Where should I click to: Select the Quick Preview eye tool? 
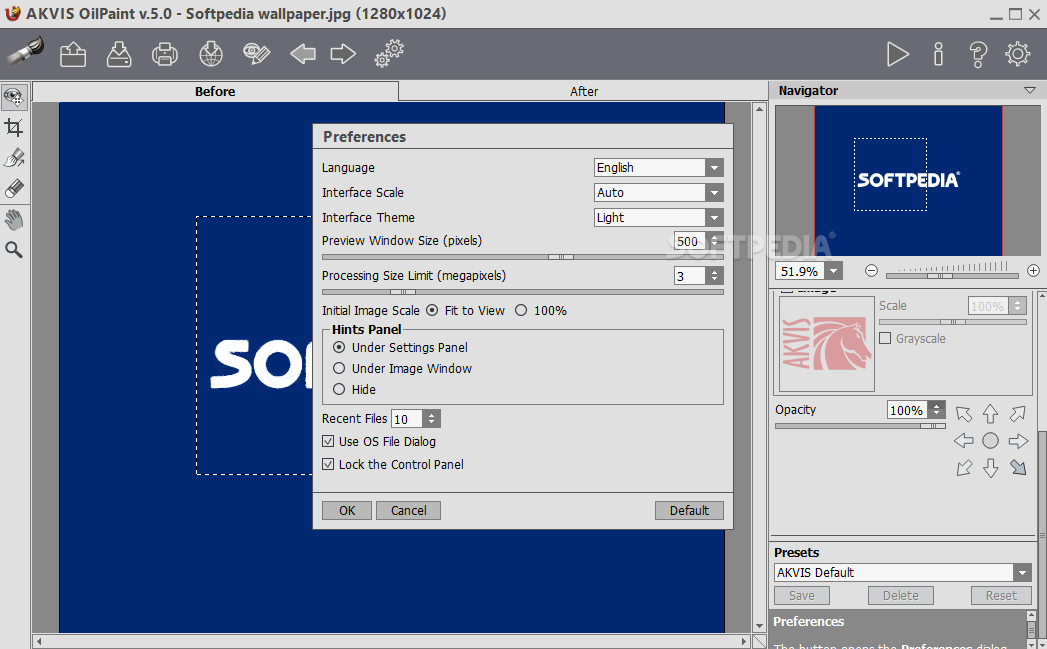pyautogui.click(x=14, y=97)
